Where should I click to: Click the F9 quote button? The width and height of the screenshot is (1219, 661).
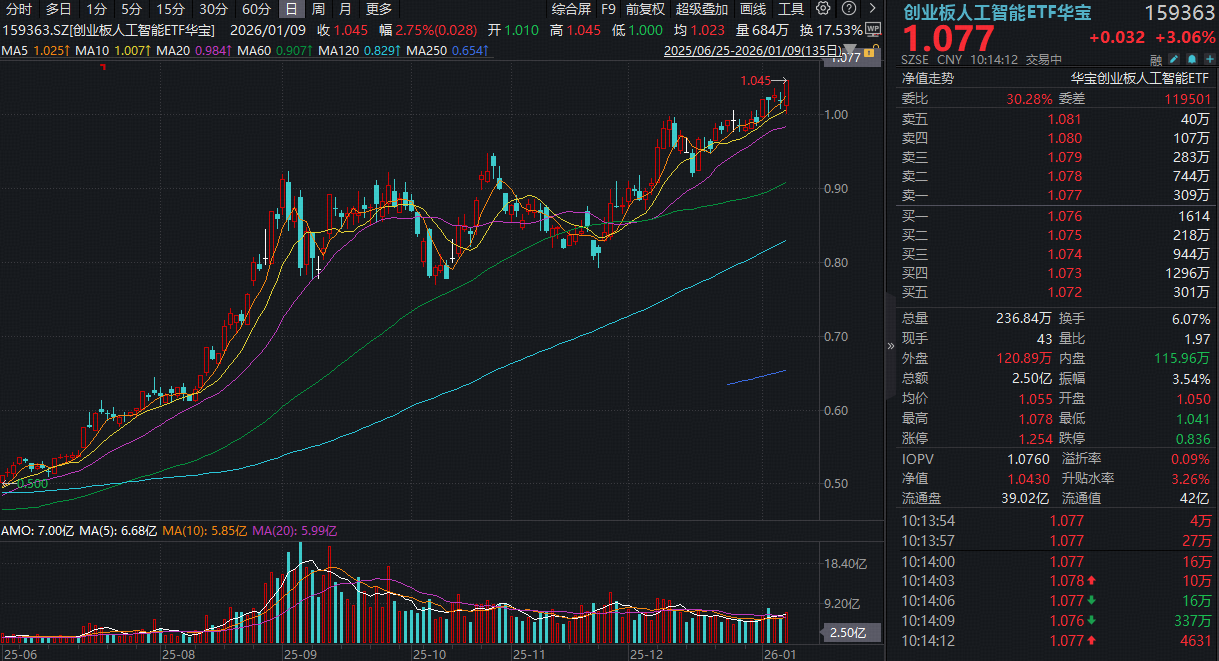[x=607, y=10]
